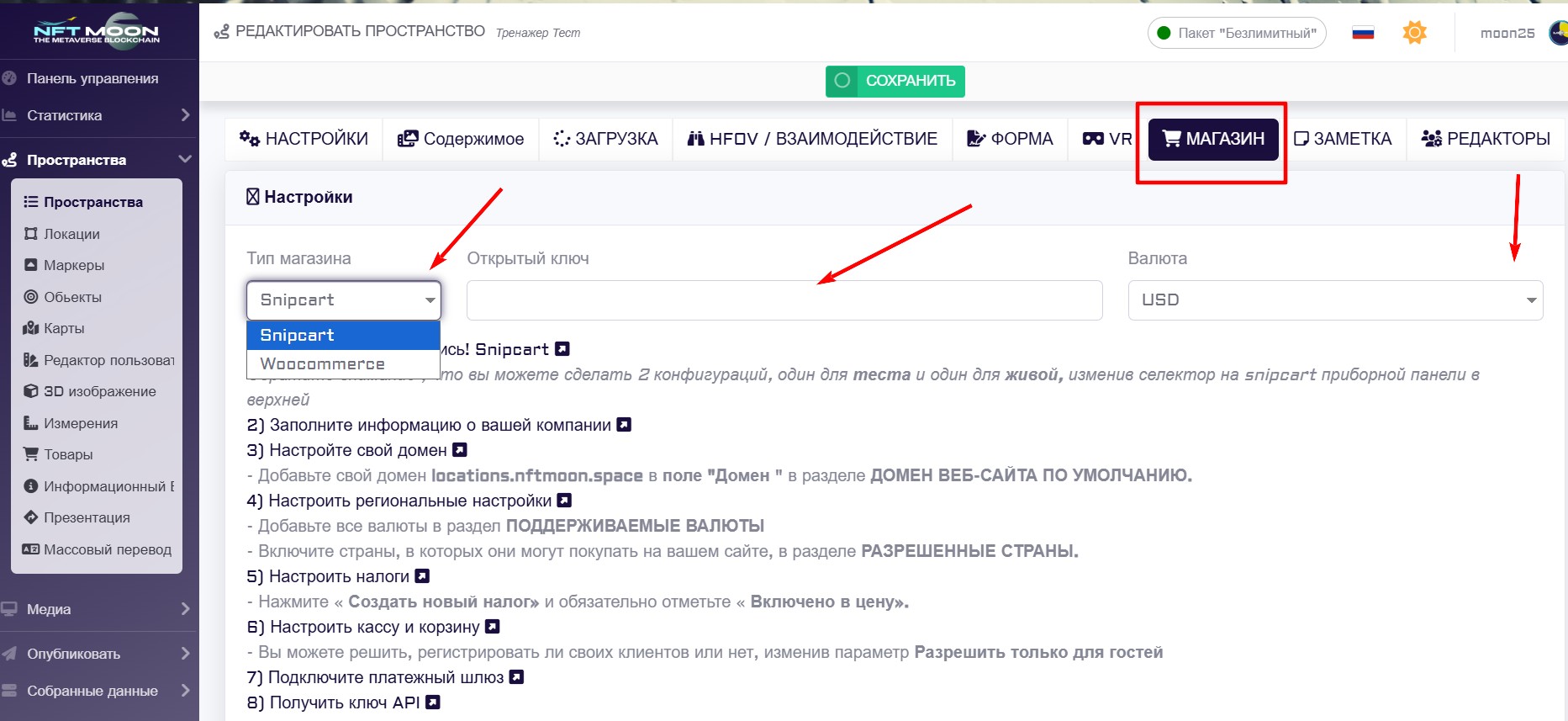Expand Опубликовать sidebar section
The height and width of the screenshot is (721, 1568).
[x=98, y=654]
